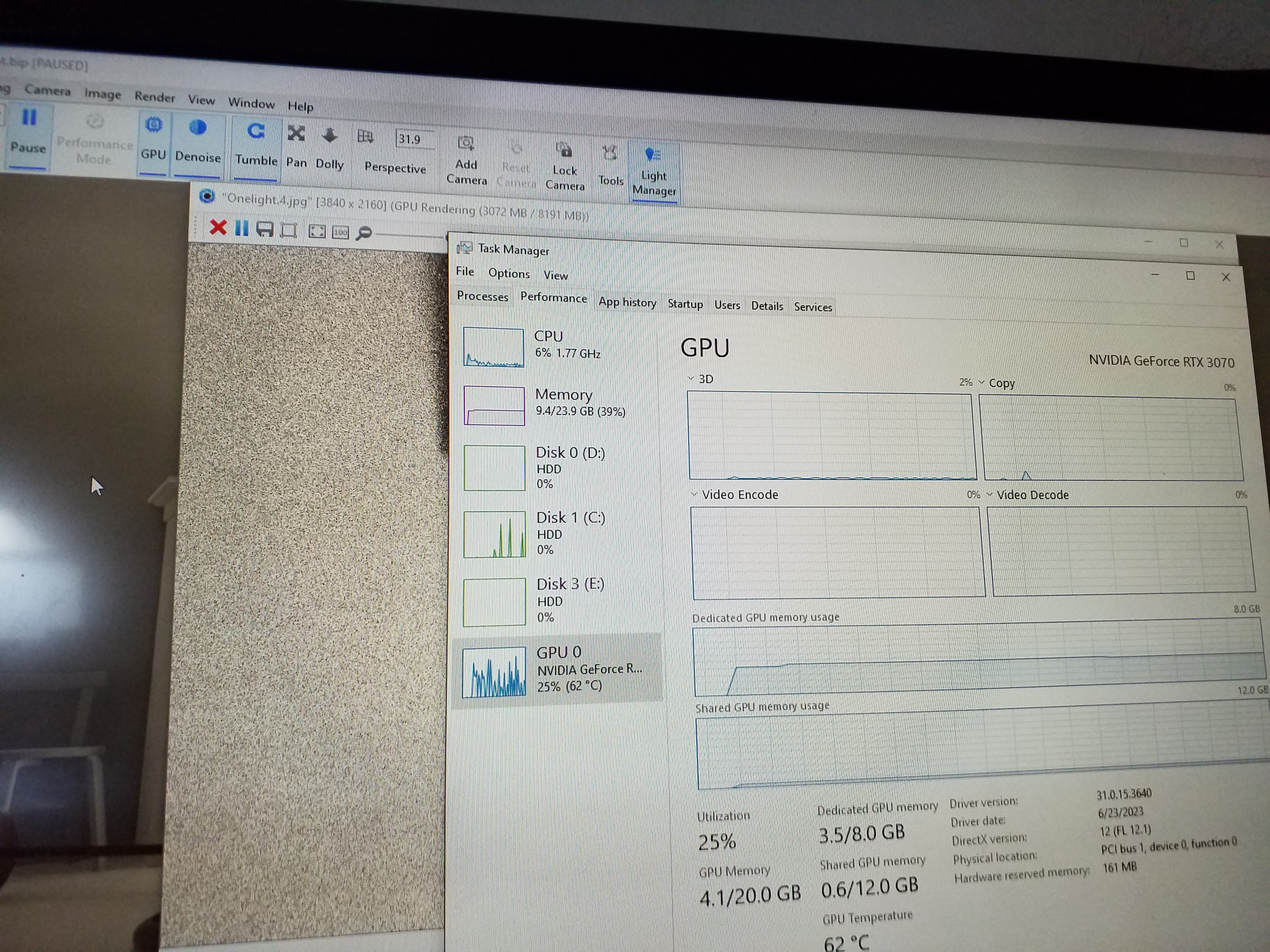Cancel render with red X icon
Screen dimensions: 1270x952
[x=218, y=228]
